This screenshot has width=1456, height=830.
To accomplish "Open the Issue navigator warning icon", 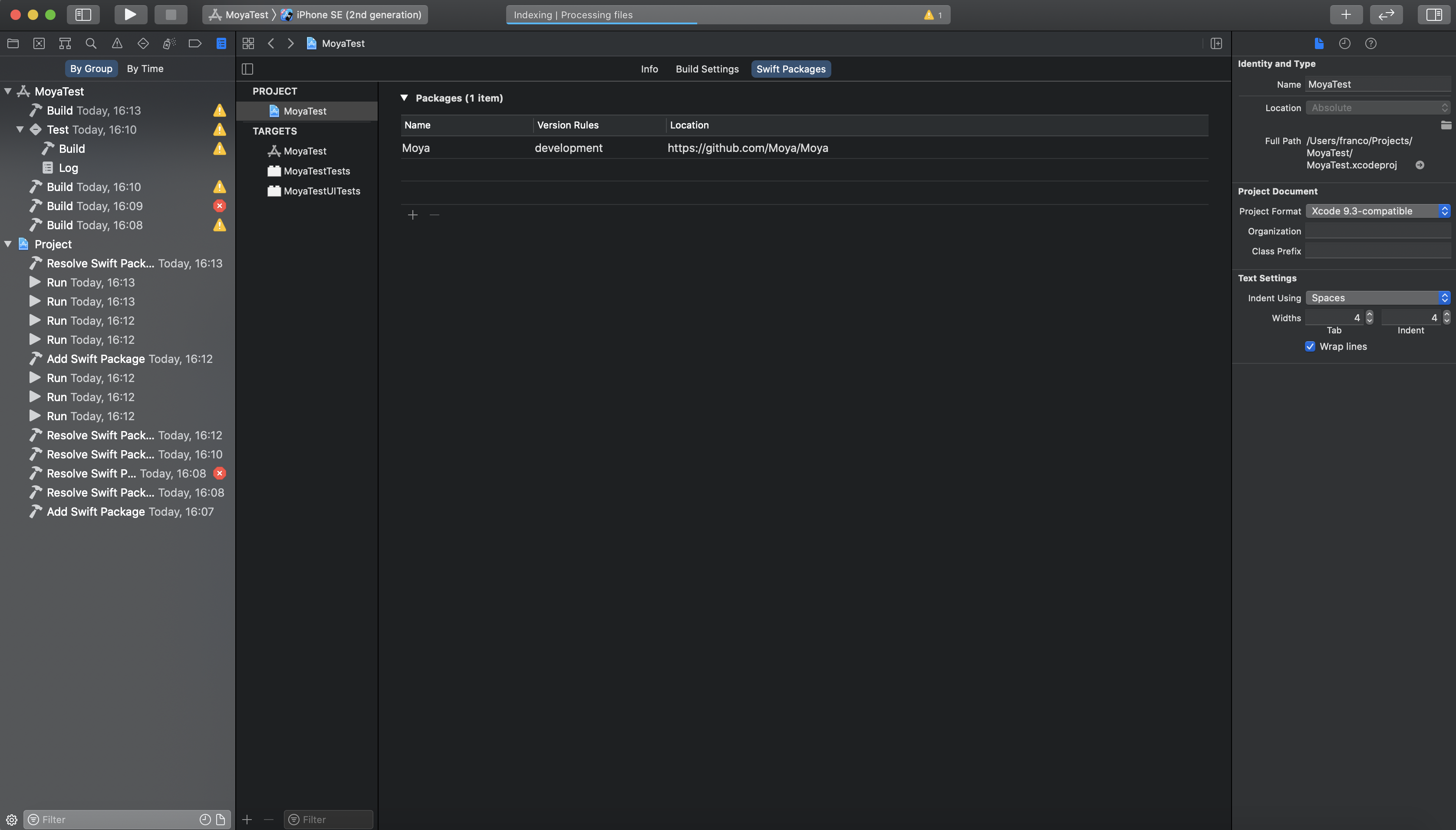I will 117,43.
